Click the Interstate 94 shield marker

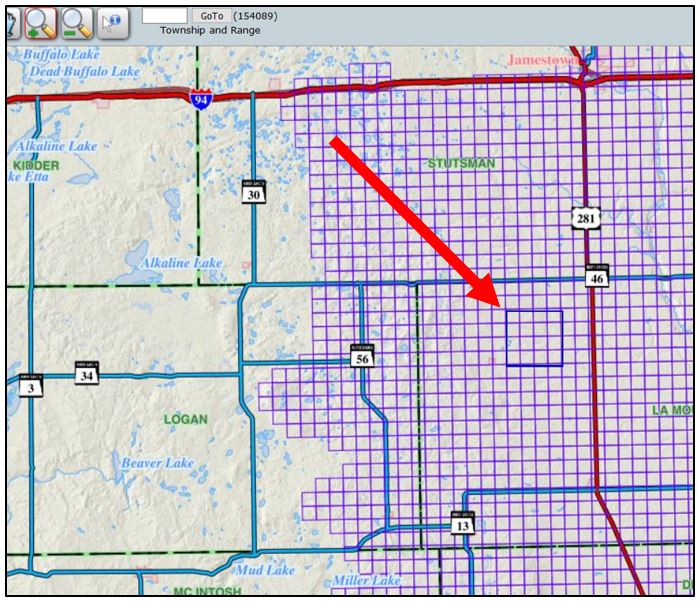point(201,98)
